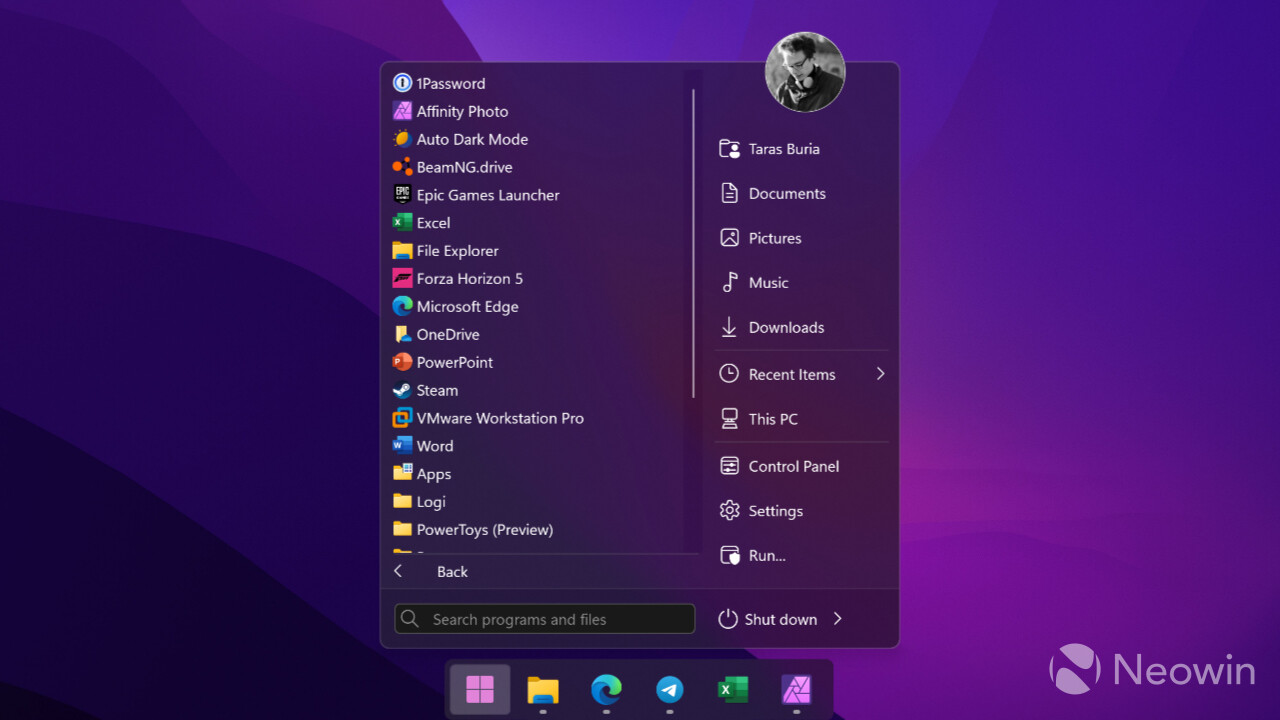This screenshot has height=720, width=1280.
Task: Click the Shut down power icon
Action: coord(728,619)
